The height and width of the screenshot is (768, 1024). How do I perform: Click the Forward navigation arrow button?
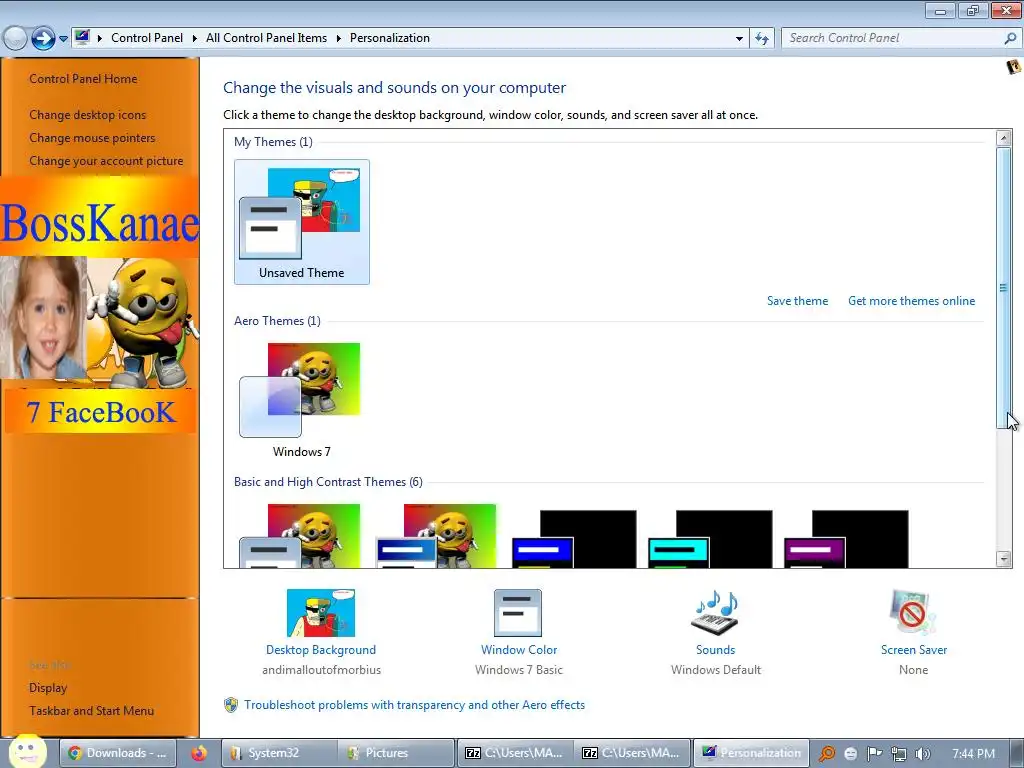point(43,39)
